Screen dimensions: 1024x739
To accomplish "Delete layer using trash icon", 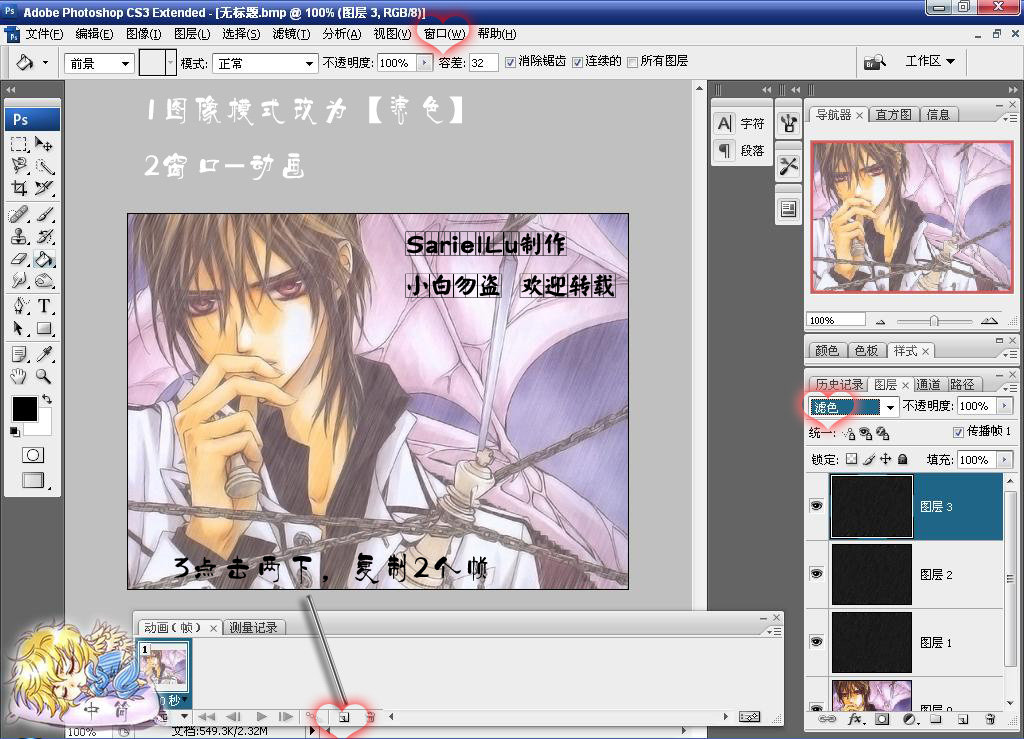I will pyautogui.click(x=990, y=719).
